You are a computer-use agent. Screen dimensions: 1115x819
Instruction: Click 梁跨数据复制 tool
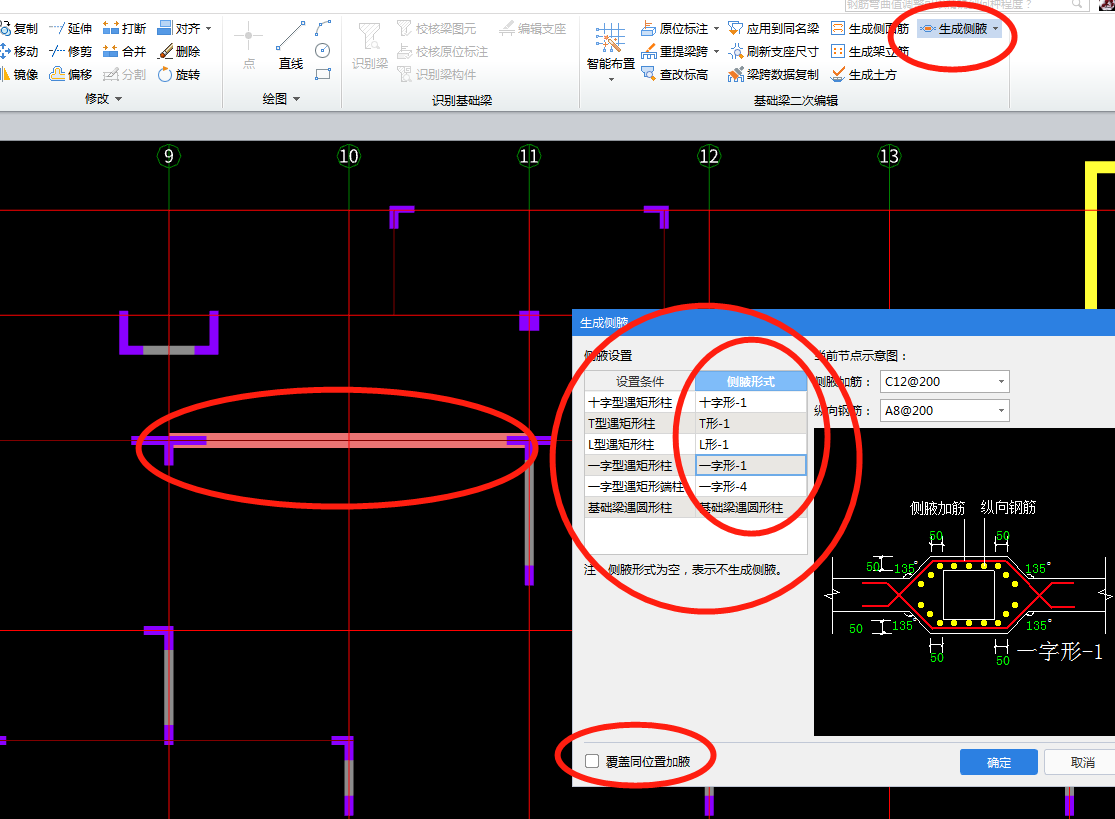click(773, 74)
